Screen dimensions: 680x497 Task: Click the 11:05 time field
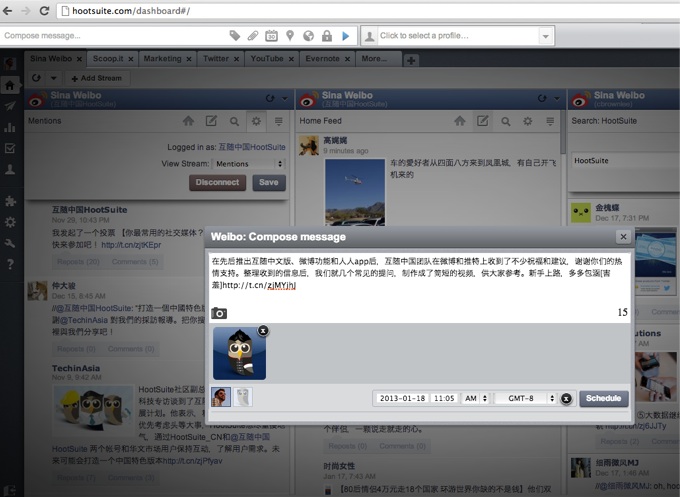(444, 398)
